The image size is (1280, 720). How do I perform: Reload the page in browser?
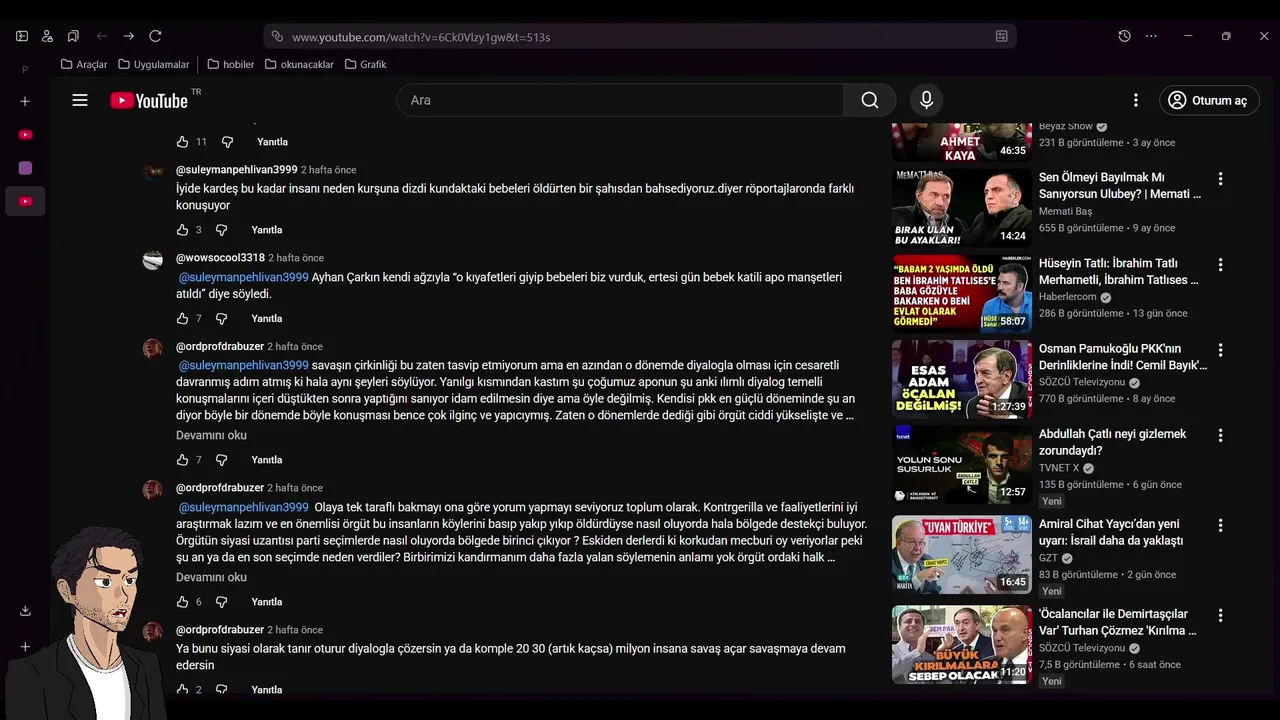[155, 36]
